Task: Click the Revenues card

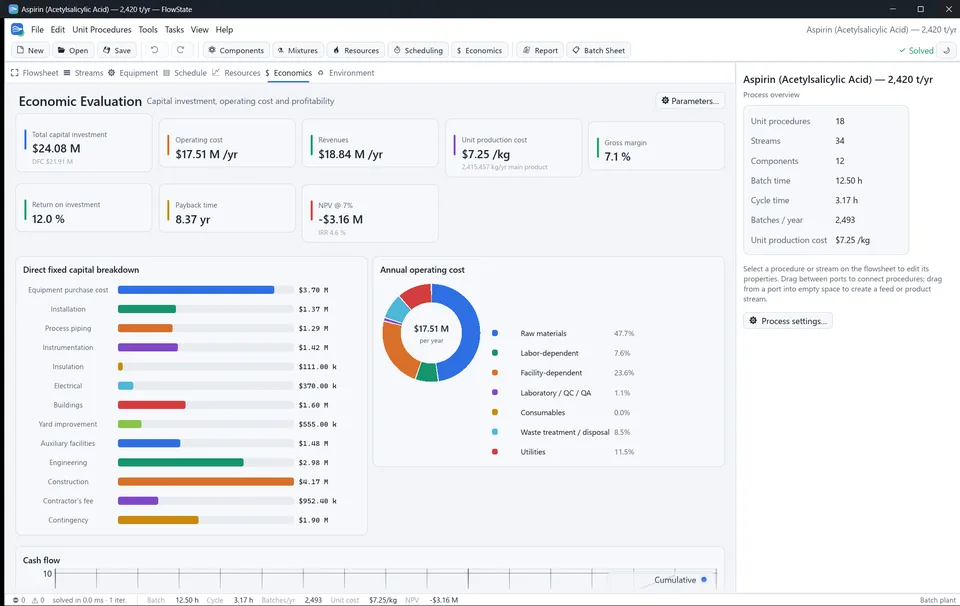Action: pos(370,143)
